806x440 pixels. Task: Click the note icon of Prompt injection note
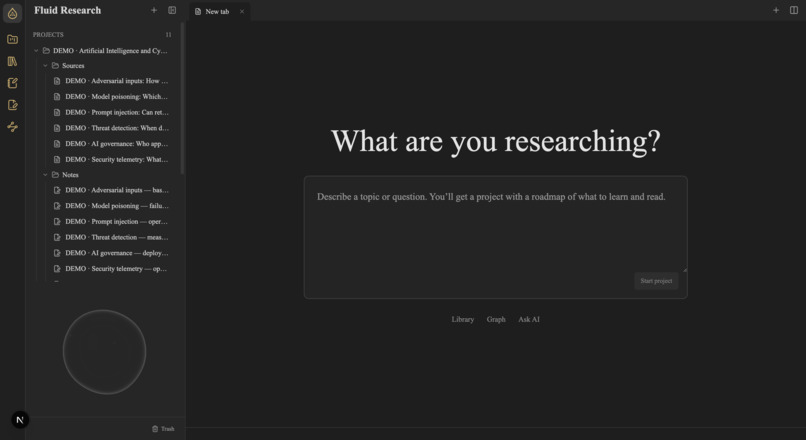coord(57,222)
